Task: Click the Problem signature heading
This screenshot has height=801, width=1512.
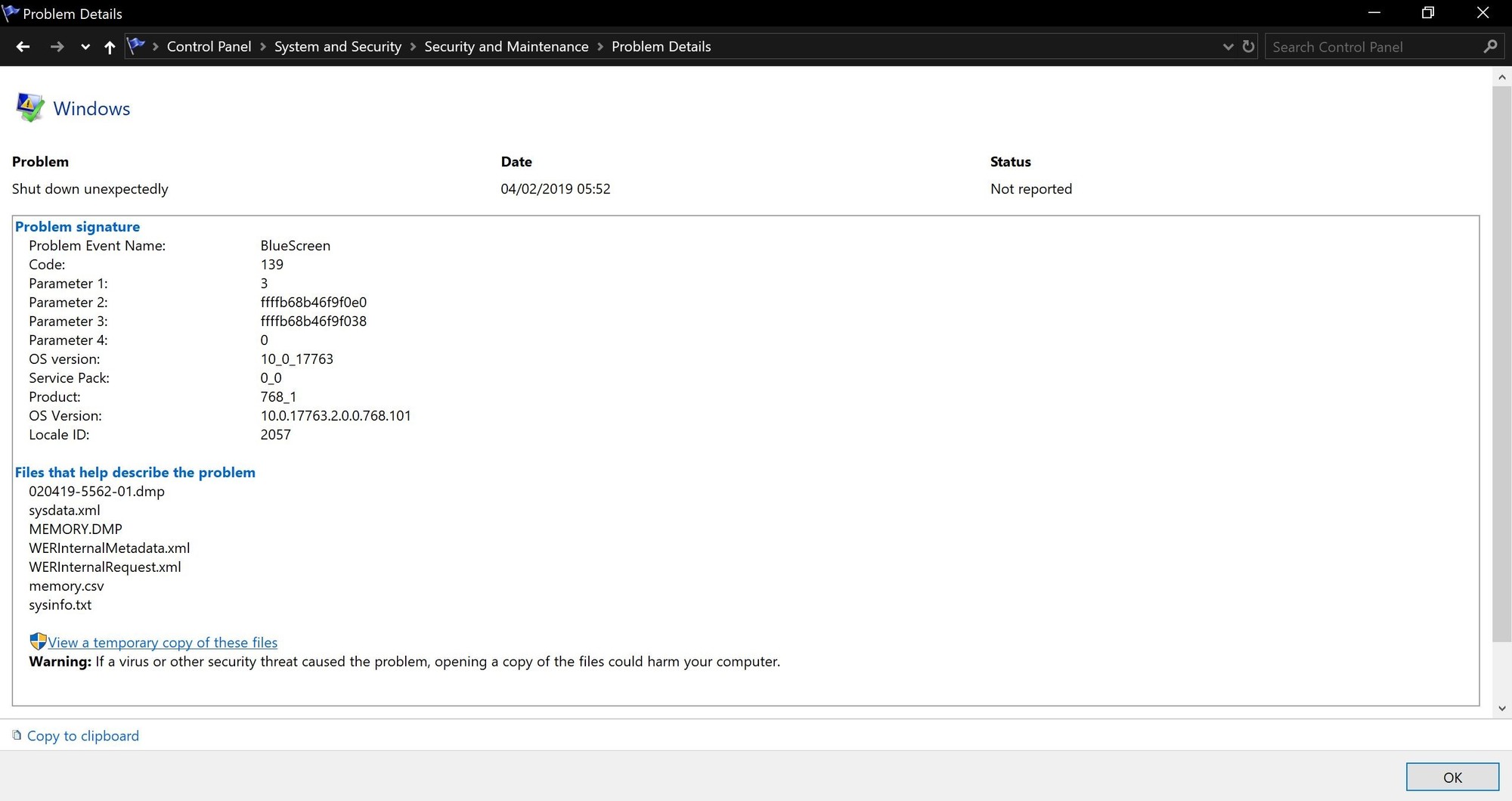Action: tap(77, 227)
